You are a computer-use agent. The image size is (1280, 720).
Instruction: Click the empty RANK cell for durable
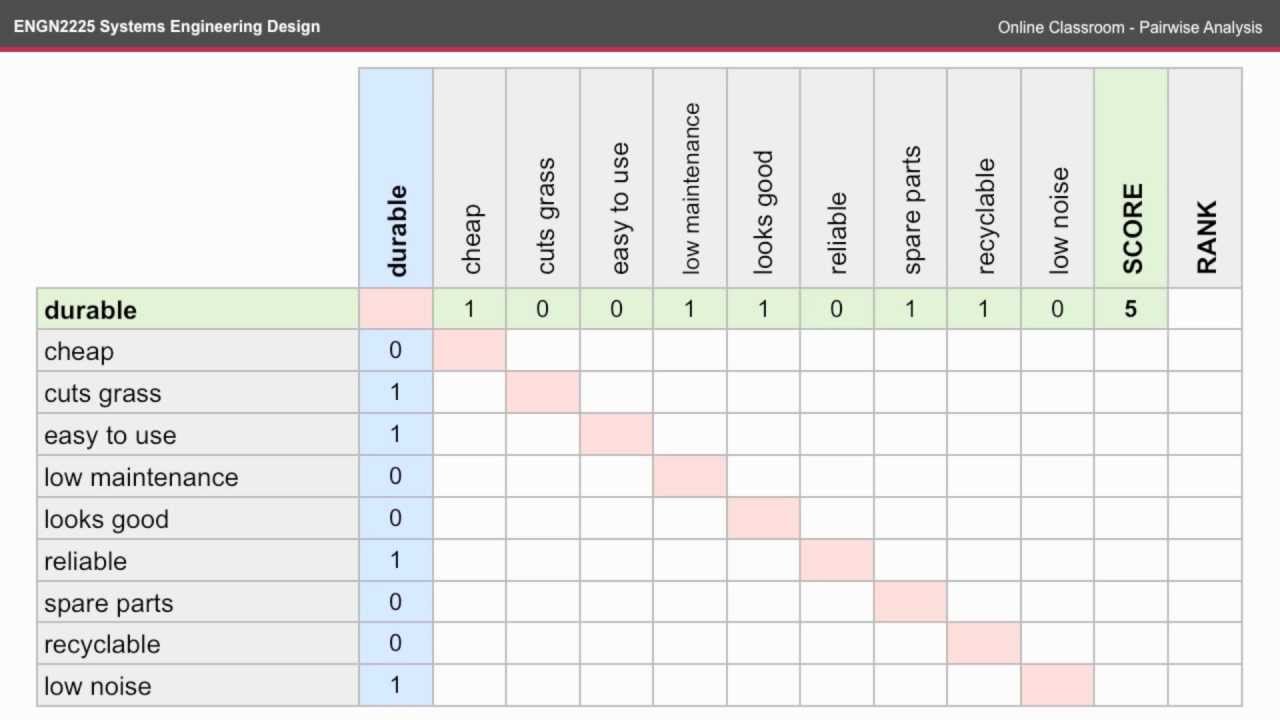(x=1205, y=309)
